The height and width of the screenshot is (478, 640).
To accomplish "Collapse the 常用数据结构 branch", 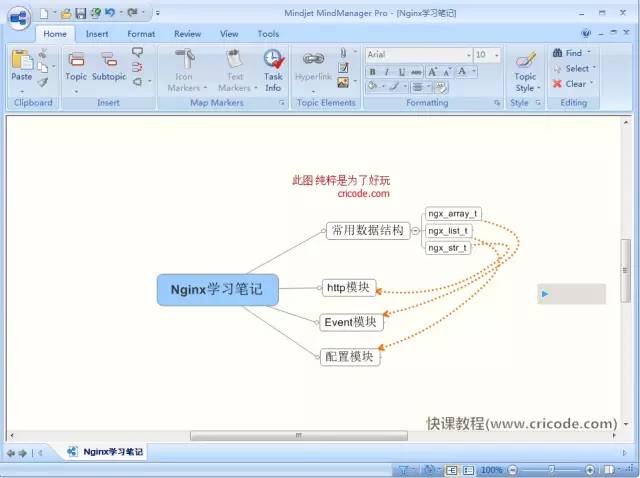I will pos(416,231).
